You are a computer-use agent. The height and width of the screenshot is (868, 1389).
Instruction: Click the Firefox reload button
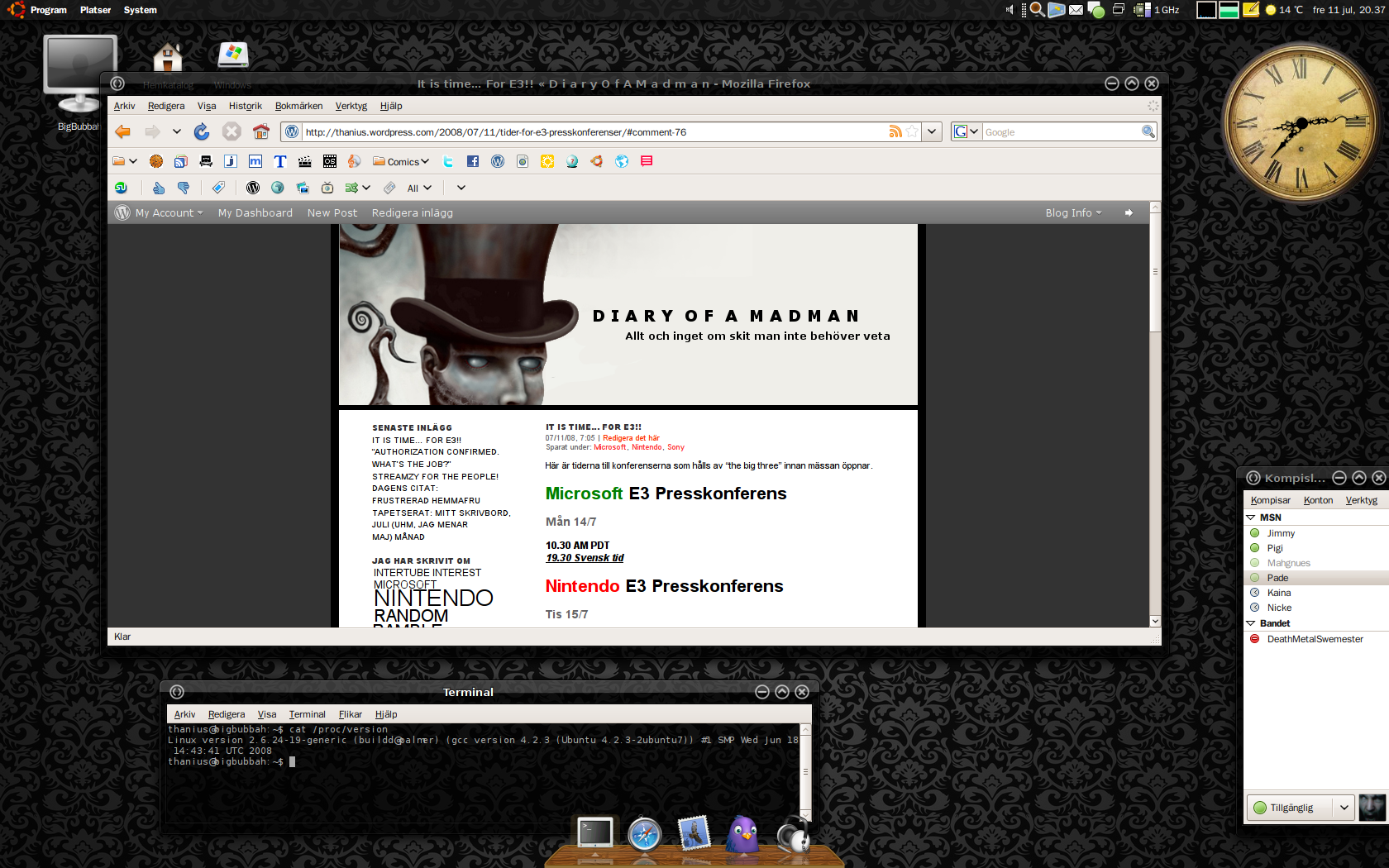point(202,132)
